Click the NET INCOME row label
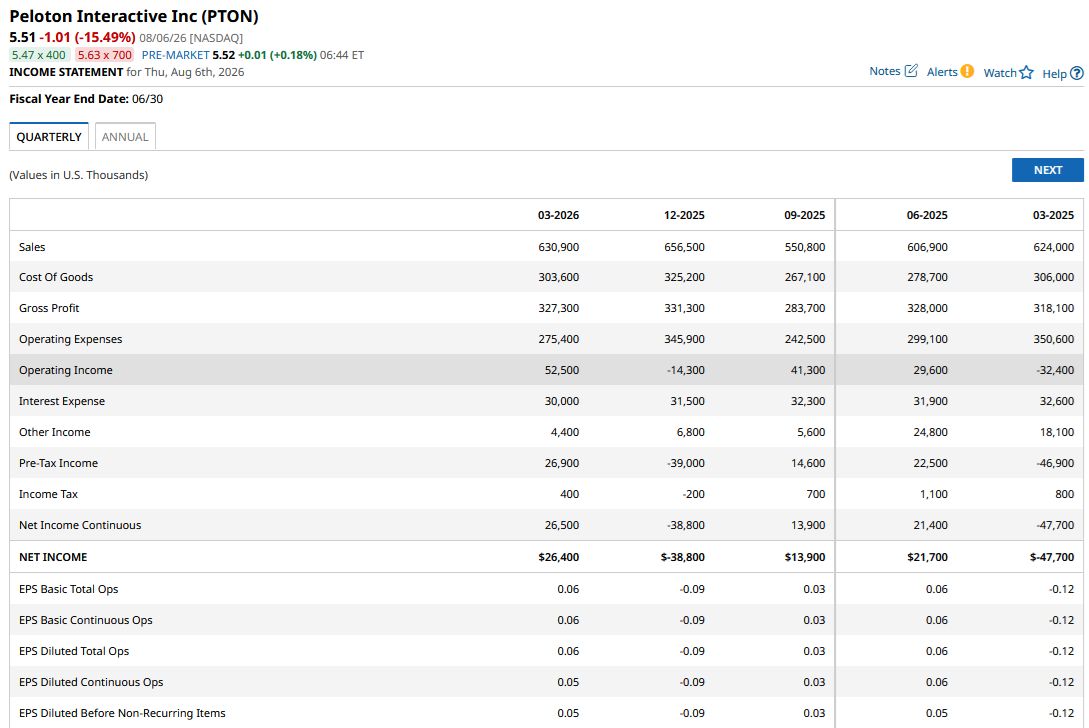1089x728 pixels. 53,557
